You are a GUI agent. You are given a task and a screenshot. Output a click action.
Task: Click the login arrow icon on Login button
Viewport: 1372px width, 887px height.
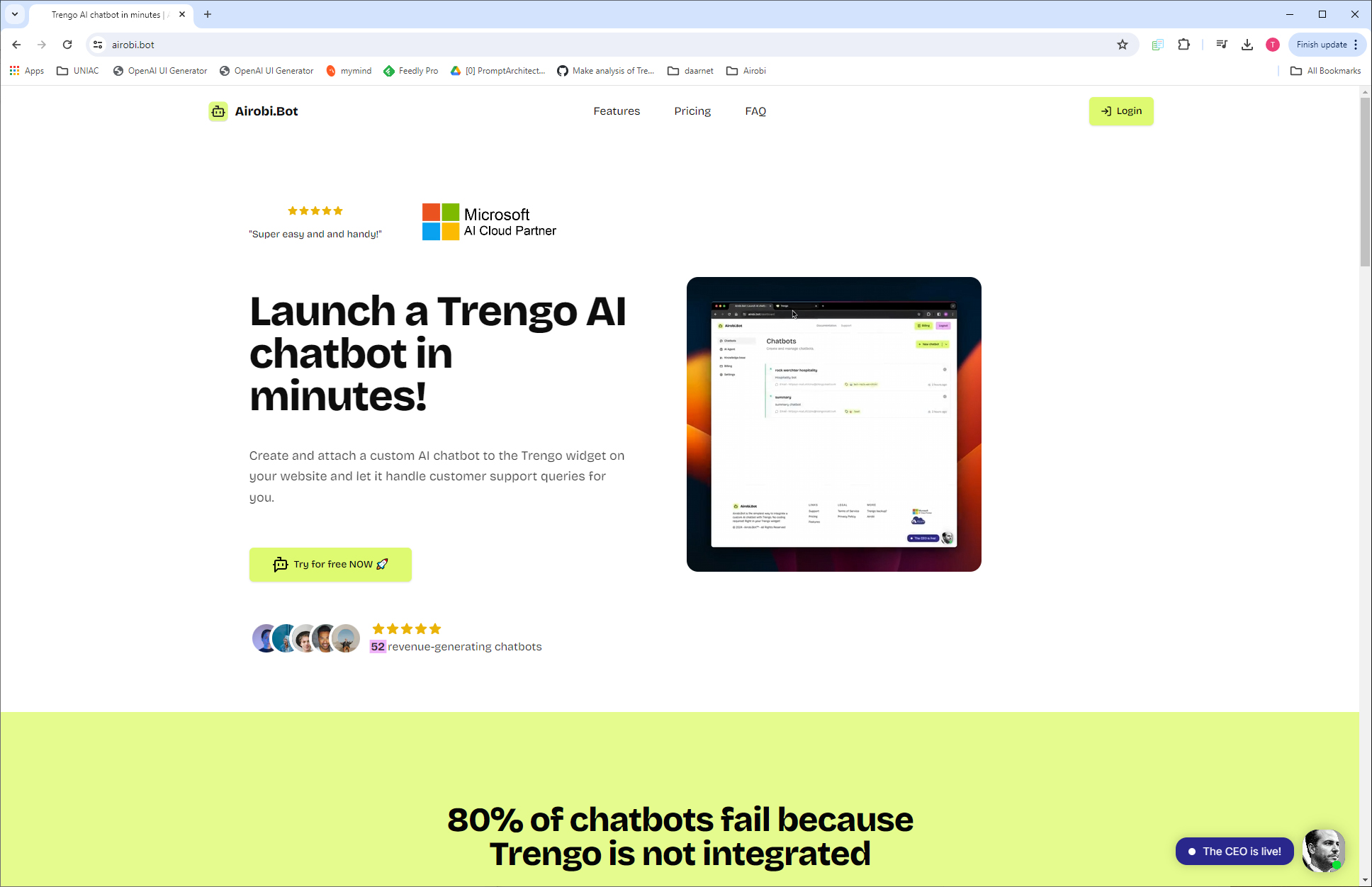click(1105, 110)
